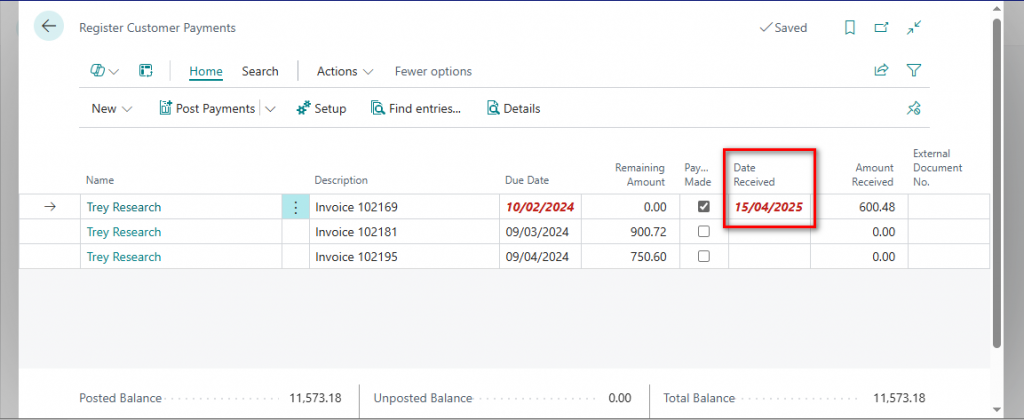Open the filter pane funnel icon
1024x420 pixels.
pyautogui.click(x=913, y=71)
